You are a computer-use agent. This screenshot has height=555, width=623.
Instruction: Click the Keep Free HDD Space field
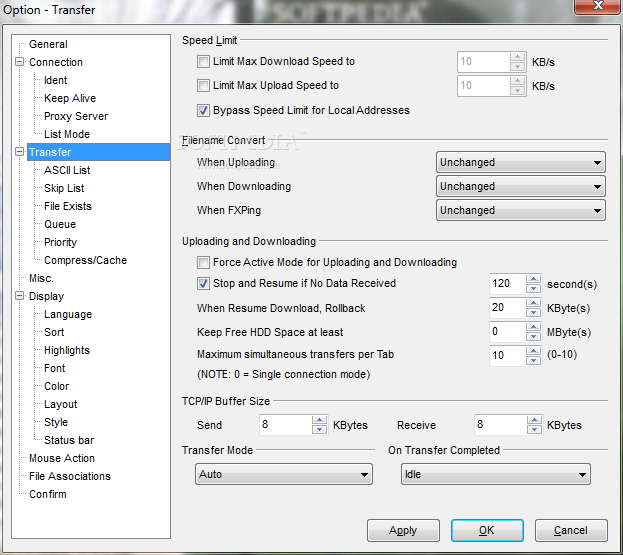(508, 332)
